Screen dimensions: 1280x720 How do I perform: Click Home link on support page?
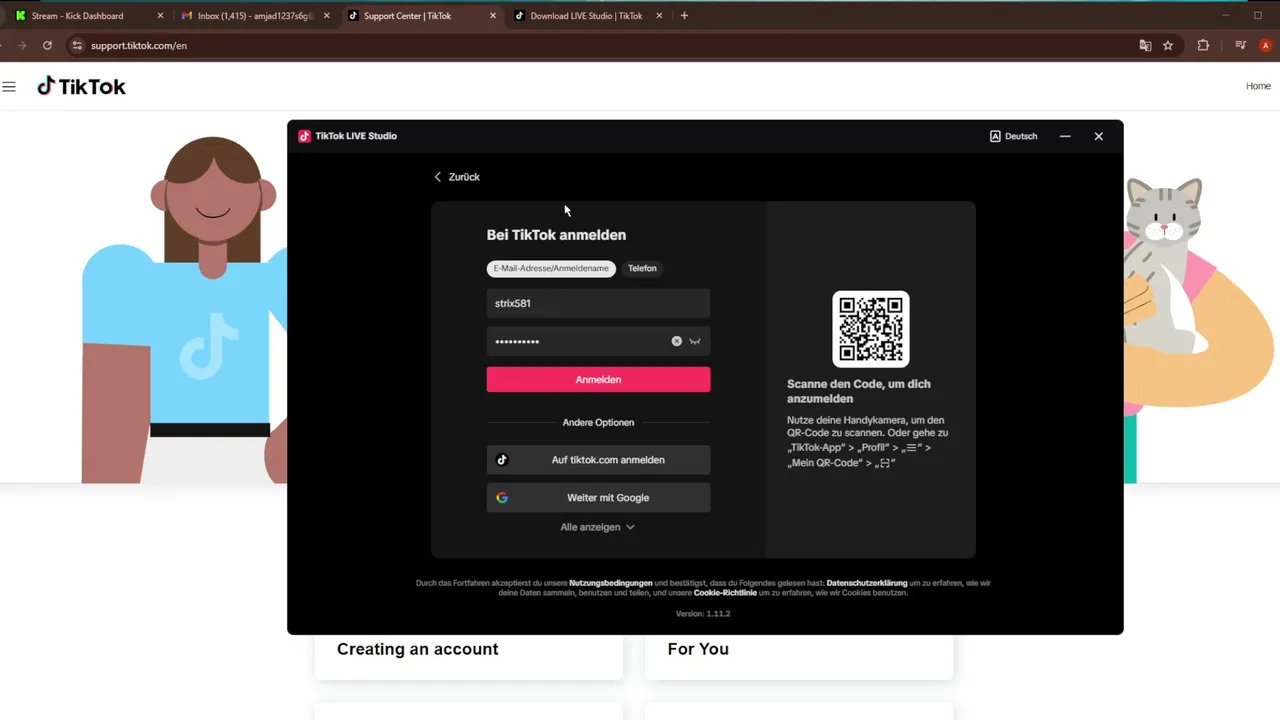click(1258, 86)
